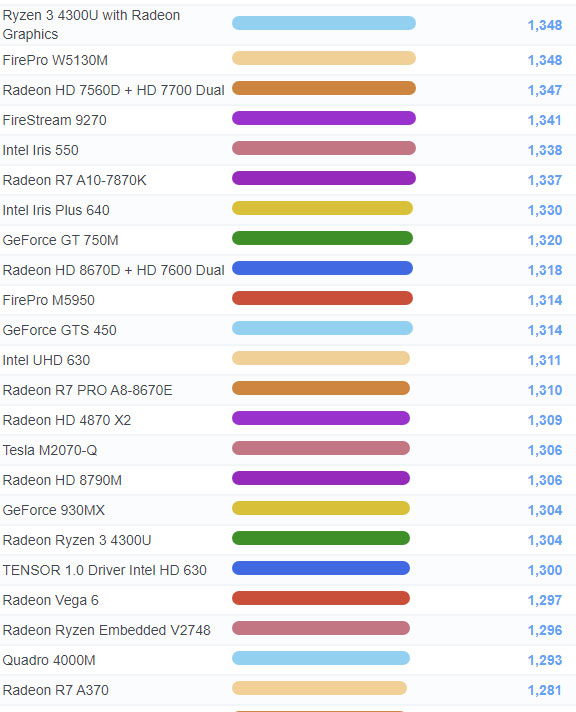Screen dimensions: 576x712
Task: Click score 1,341 for FireStream 9270
Action: tap(544, 120)
